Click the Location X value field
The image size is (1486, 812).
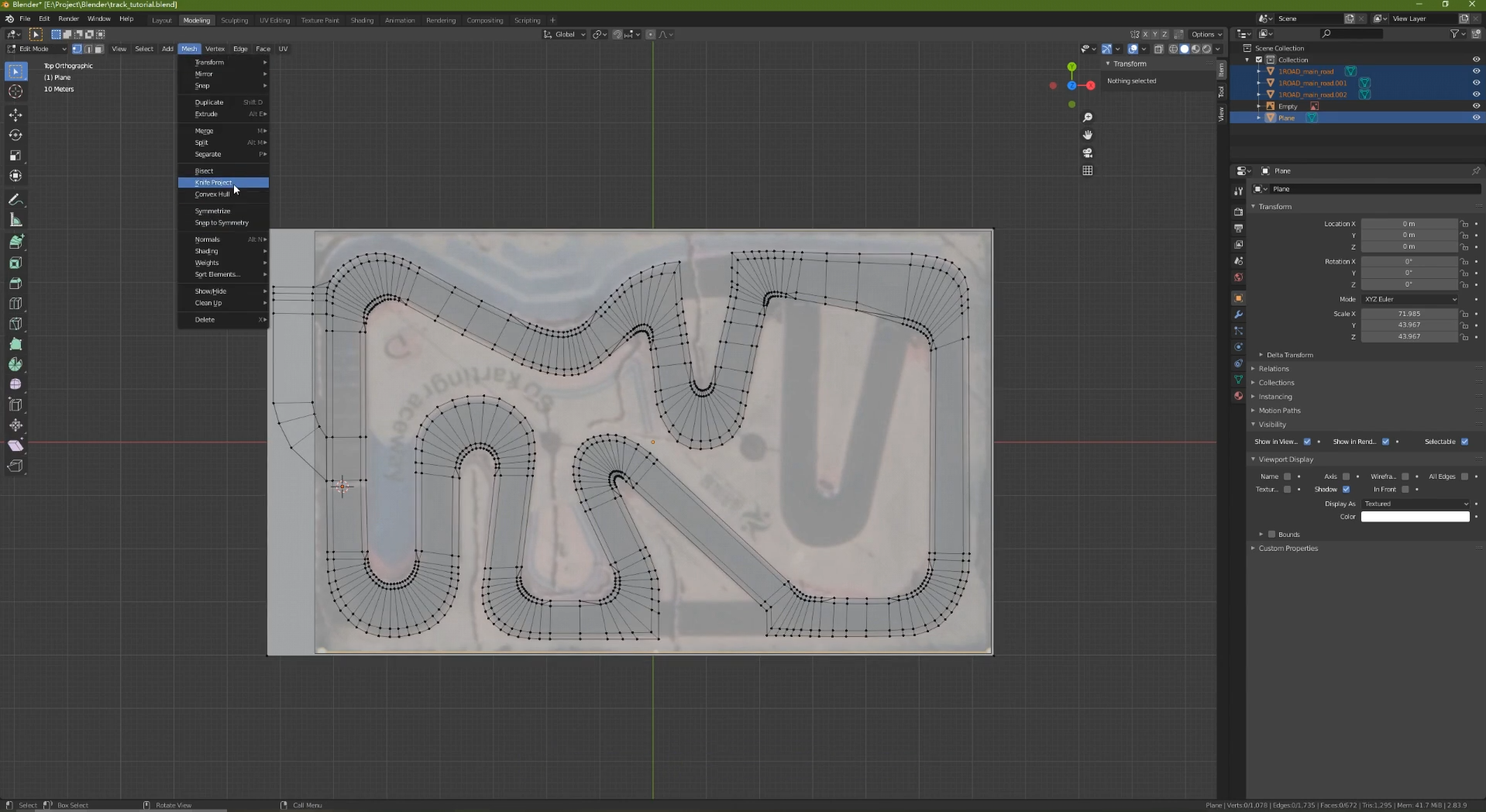[x=1409, y=224]
